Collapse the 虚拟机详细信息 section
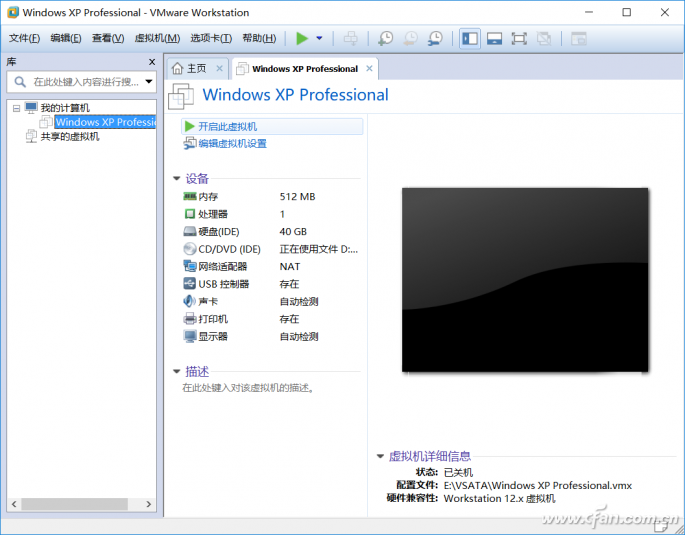Screen dimensions: 685x535 (x=380, y=456)
